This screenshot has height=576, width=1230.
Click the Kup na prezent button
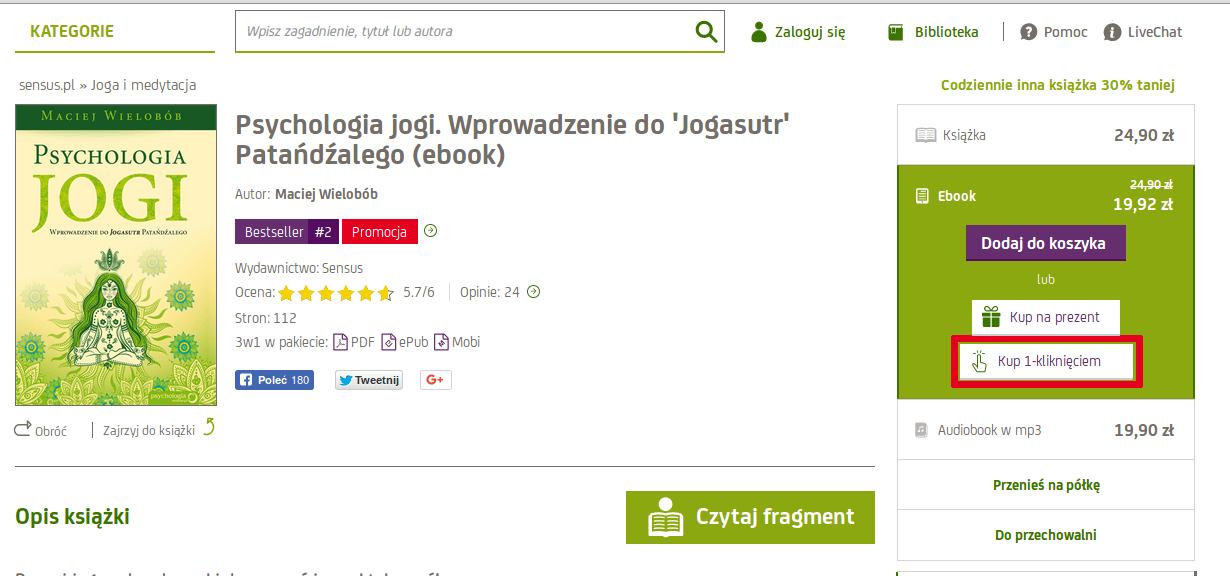[1046, 317]
